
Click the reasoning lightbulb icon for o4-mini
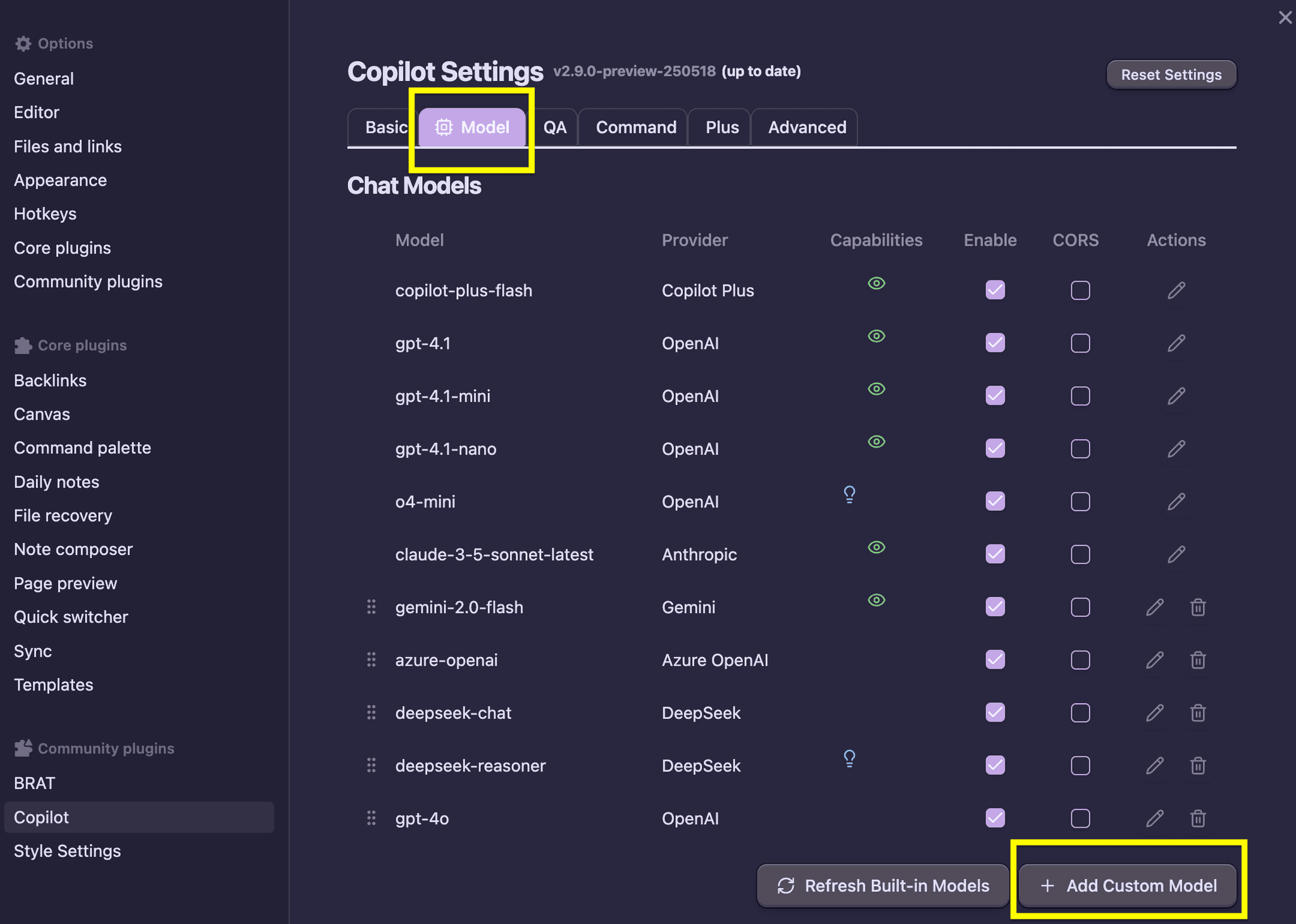(x=849, y=494)
